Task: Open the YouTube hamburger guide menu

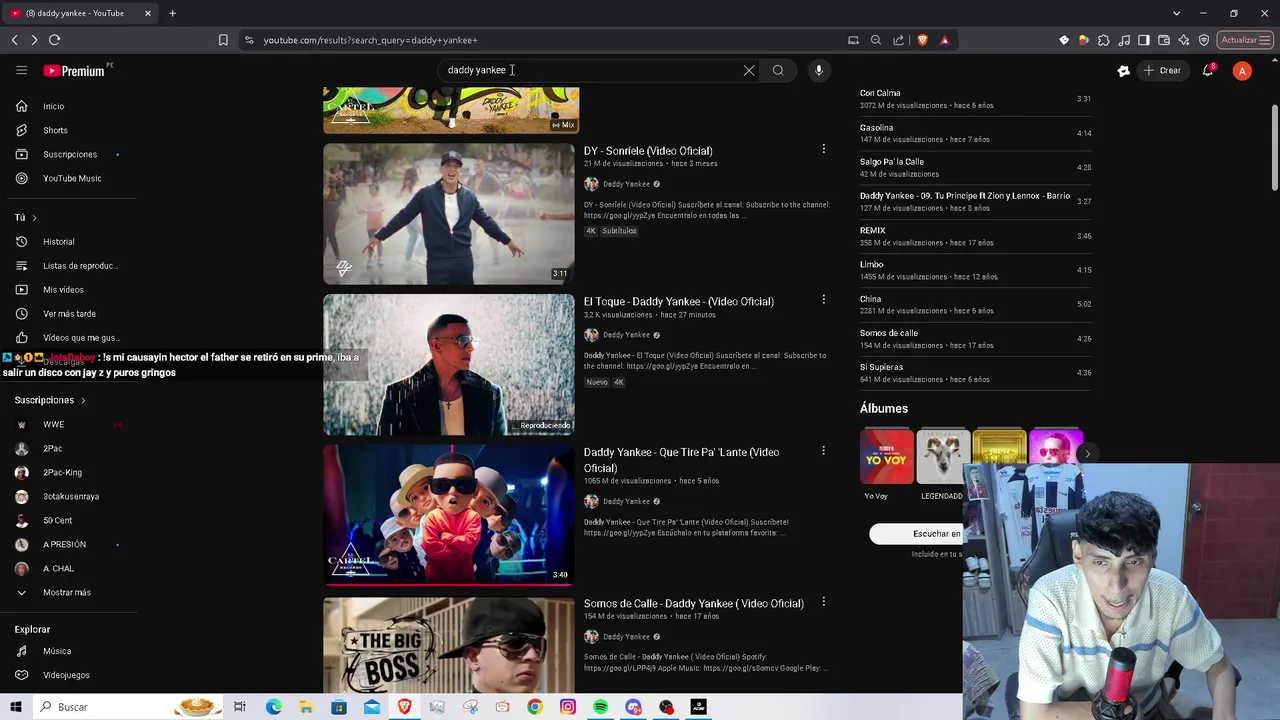Action: coord(21,70)
